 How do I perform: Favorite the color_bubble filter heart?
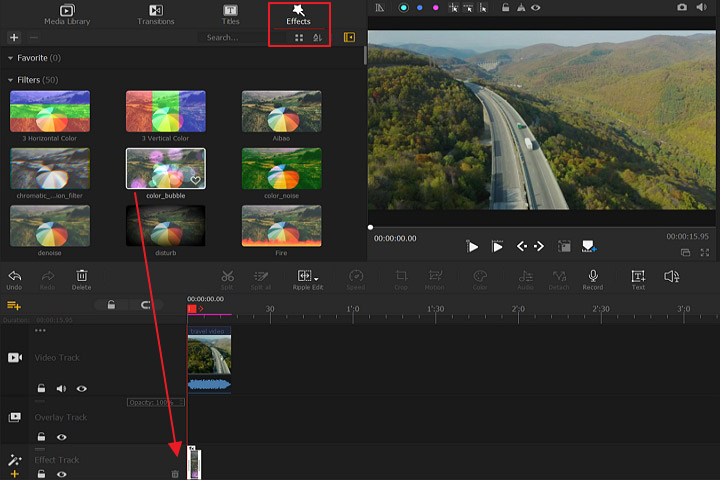(196, 180)
